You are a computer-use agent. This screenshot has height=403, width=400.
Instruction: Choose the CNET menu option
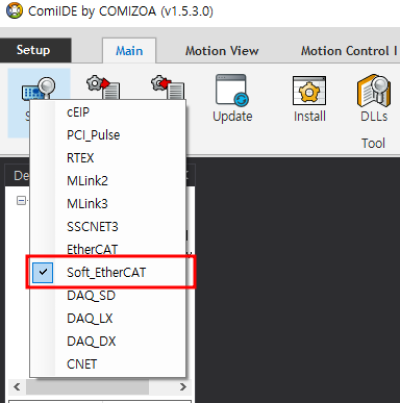(108, 364)
